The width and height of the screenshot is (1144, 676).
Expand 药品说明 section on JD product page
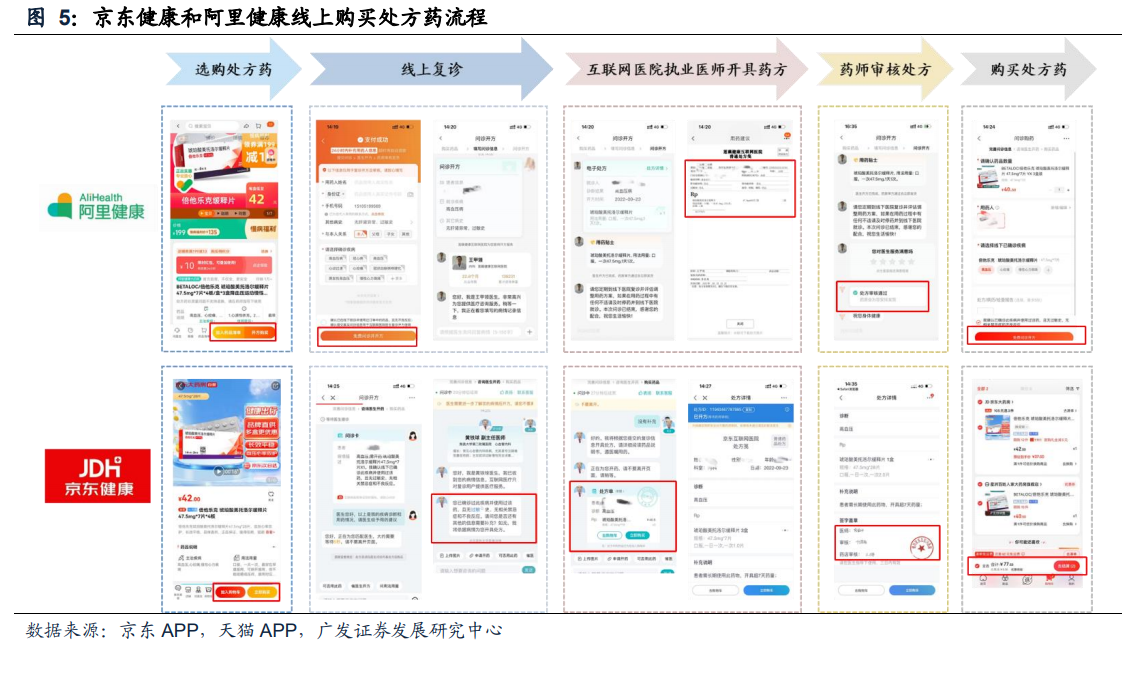(225, 546)
